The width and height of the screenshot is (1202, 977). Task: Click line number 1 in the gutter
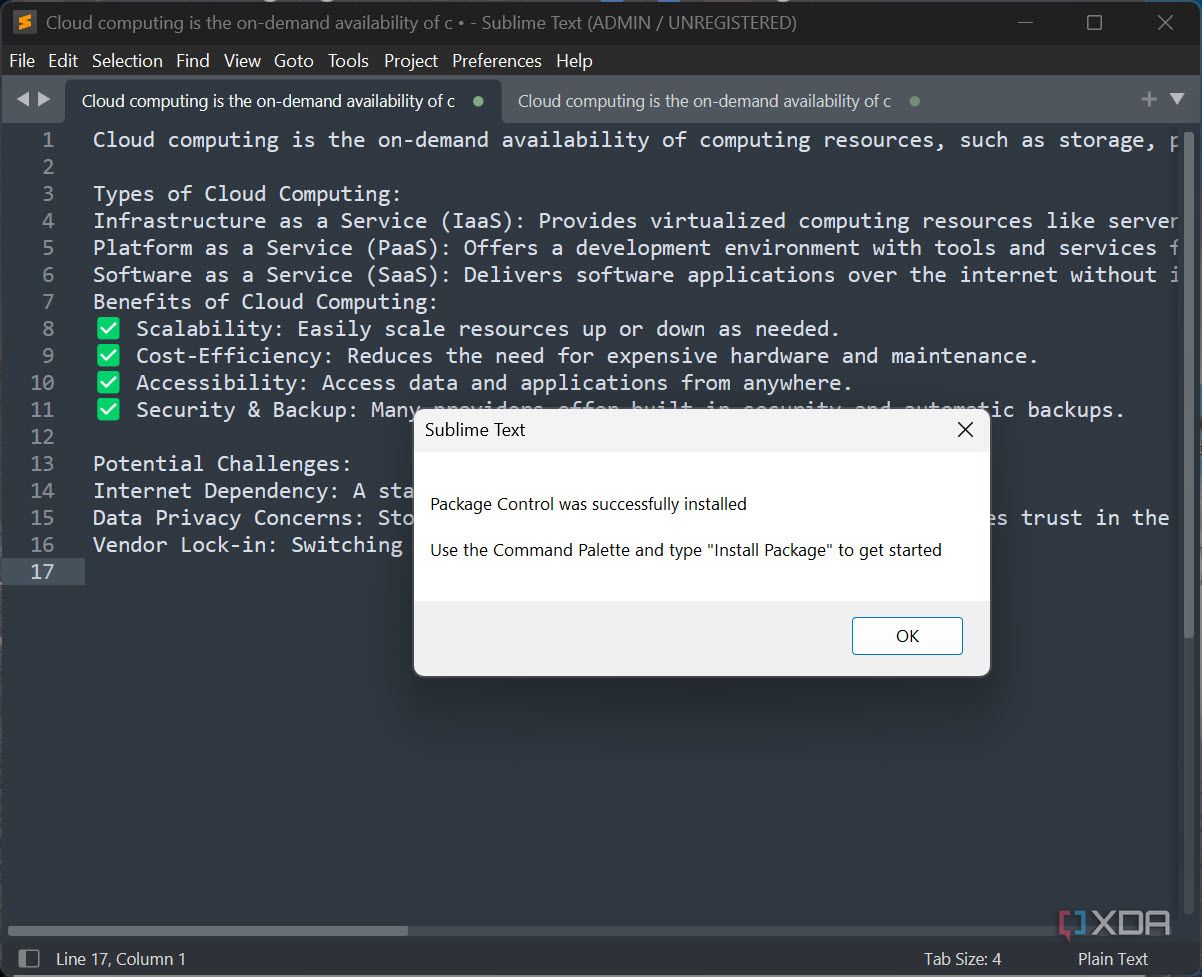(48, 140)
